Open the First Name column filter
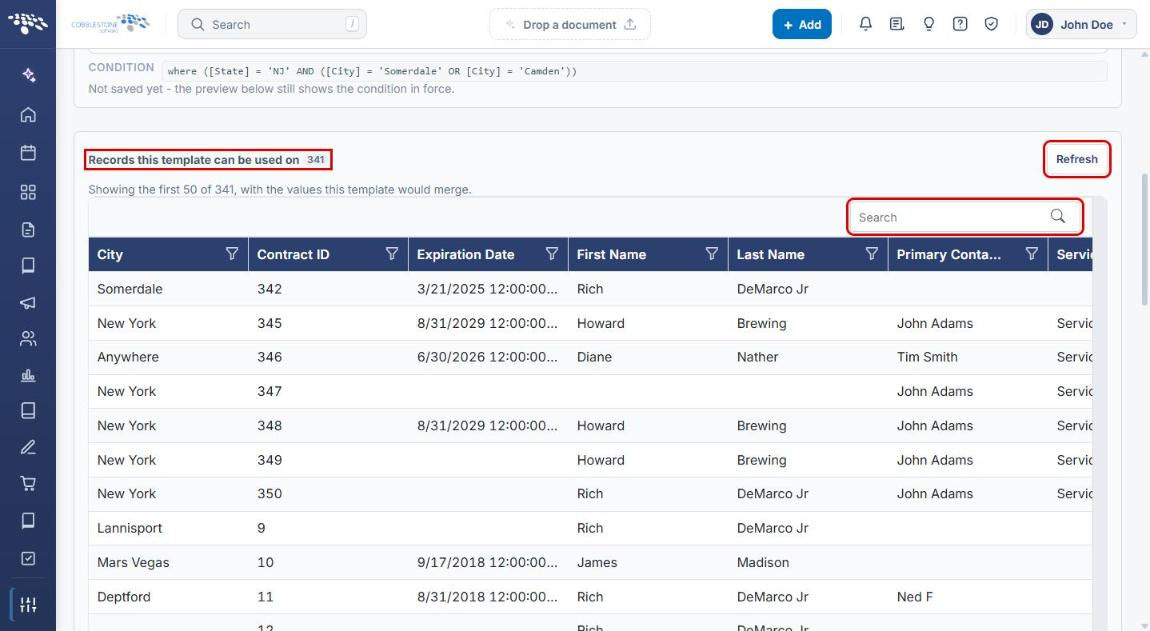Viewport: 1150px width, 631px height. coord(711,254)
